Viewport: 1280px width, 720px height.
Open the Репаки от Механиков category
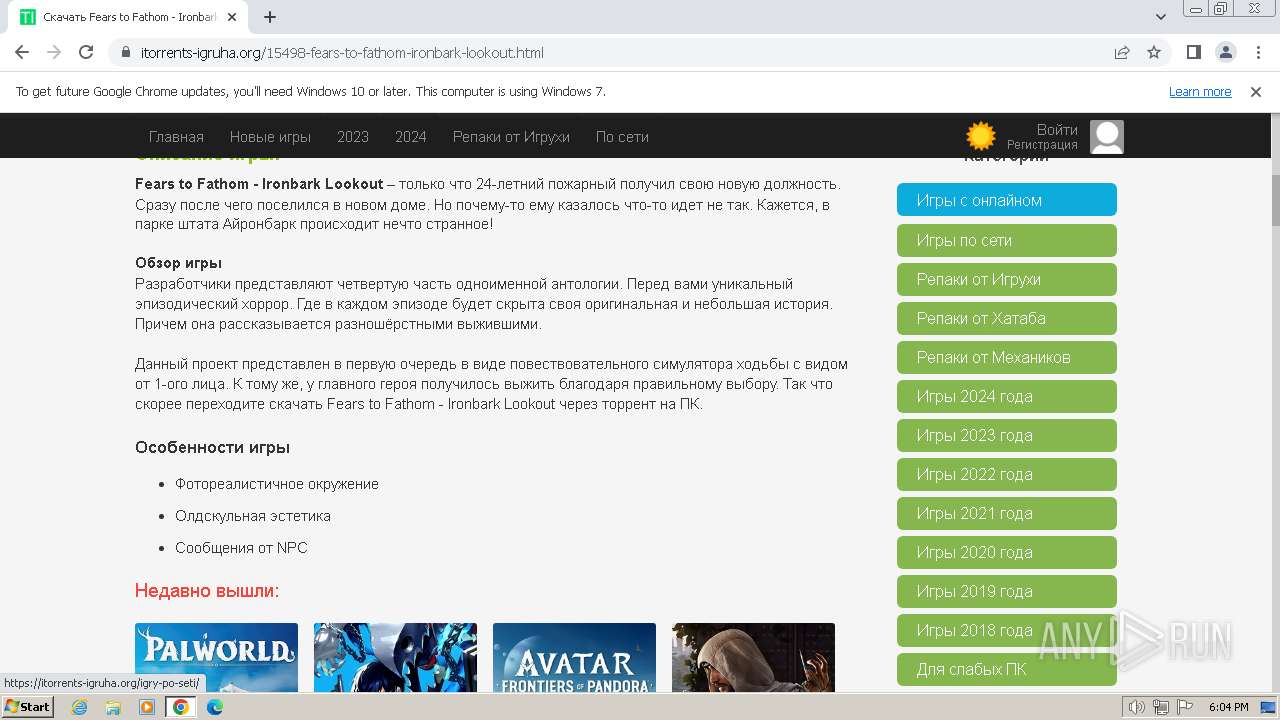tap(1007, 357)
